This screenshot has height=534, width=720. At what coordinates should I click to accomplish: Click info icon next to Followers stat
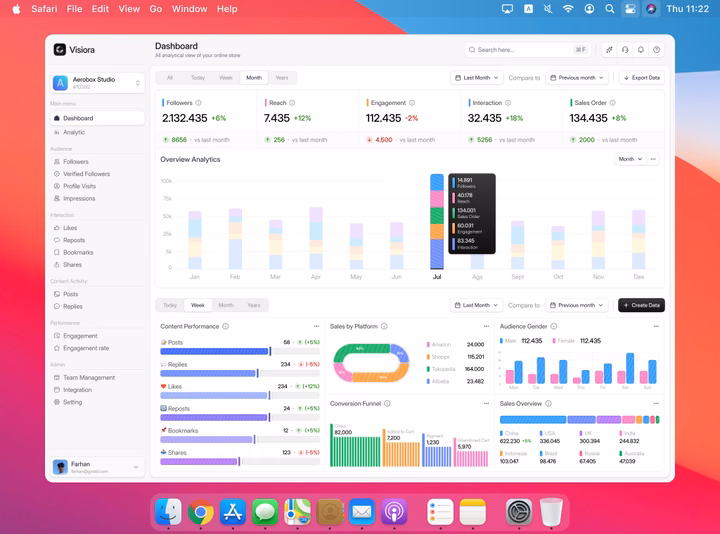198,103
